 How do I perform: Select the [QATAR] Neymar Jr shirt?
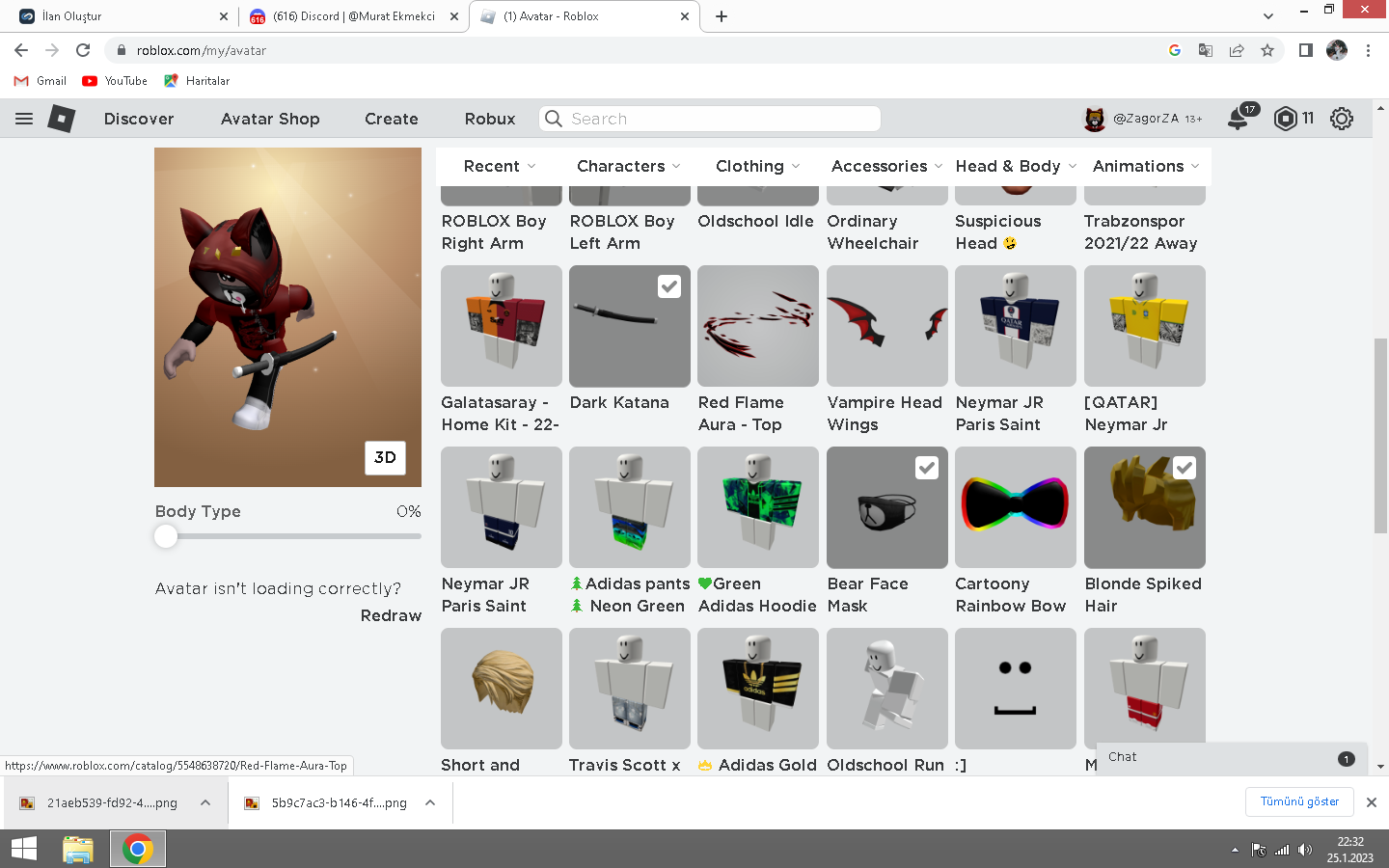click(1145, 326)
